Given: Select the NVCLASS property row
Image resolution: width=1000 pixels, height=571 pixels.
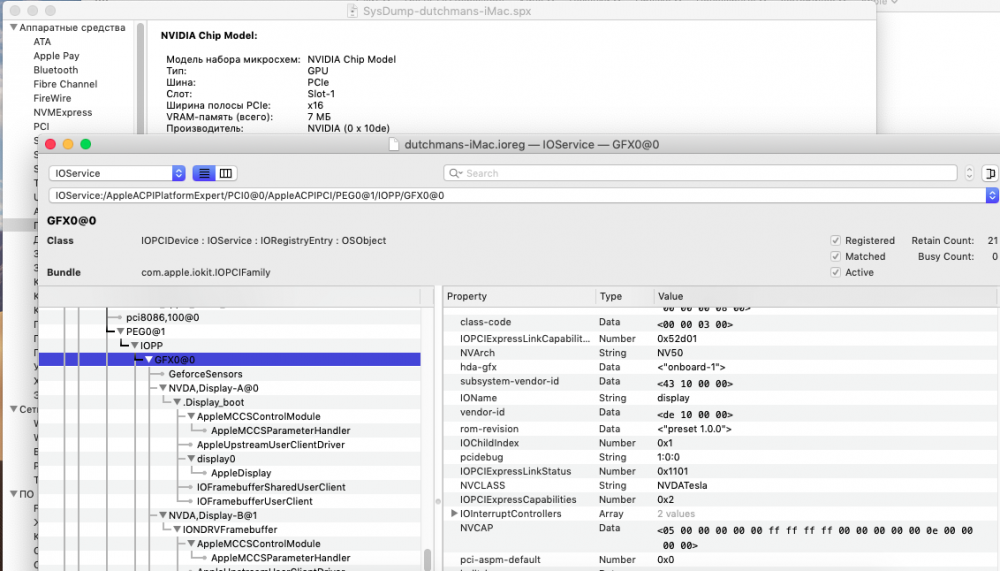Looking at the screenshot, I should (x=721, y=486).
